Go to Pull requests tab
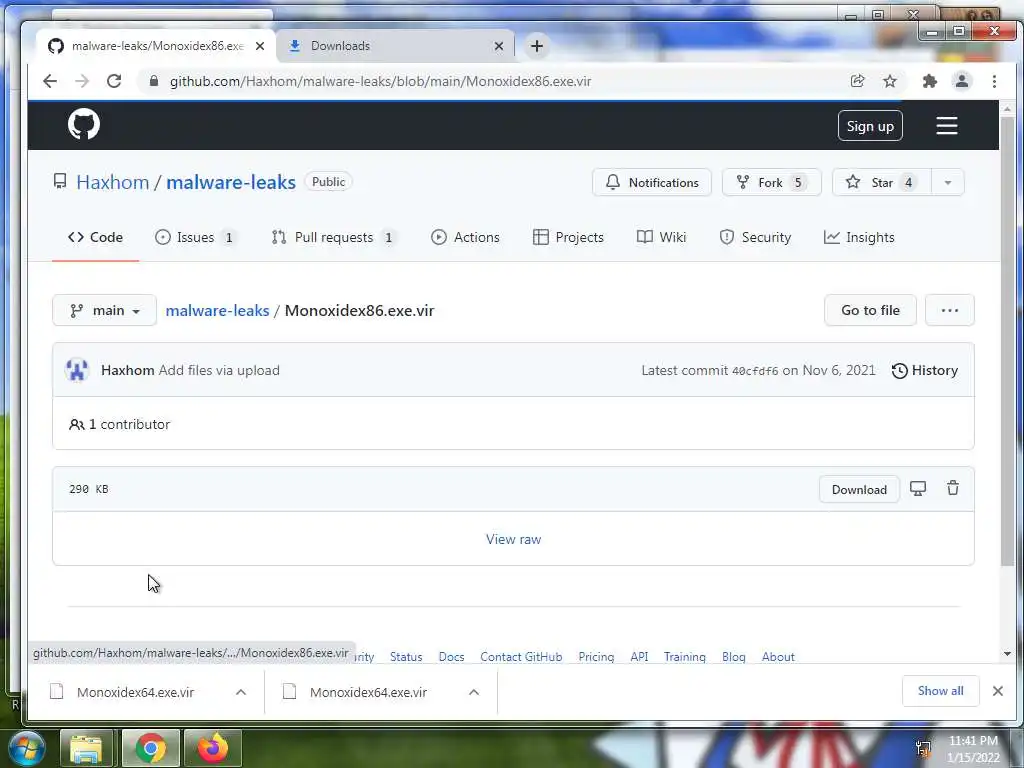This screenshot has width=1024, height=768. (334, 237)
